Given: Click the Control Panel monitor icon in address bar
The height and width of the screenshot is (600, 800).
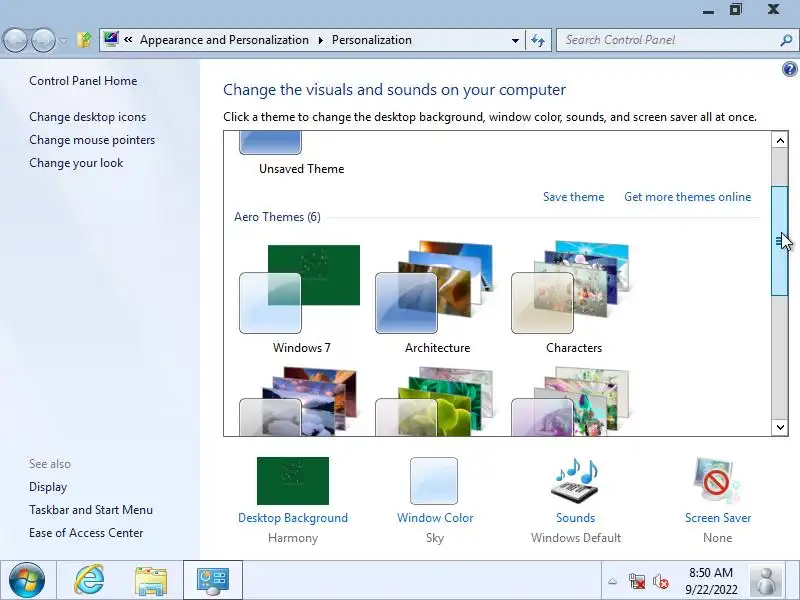Looking at the screenshot, I should [111, 39].
